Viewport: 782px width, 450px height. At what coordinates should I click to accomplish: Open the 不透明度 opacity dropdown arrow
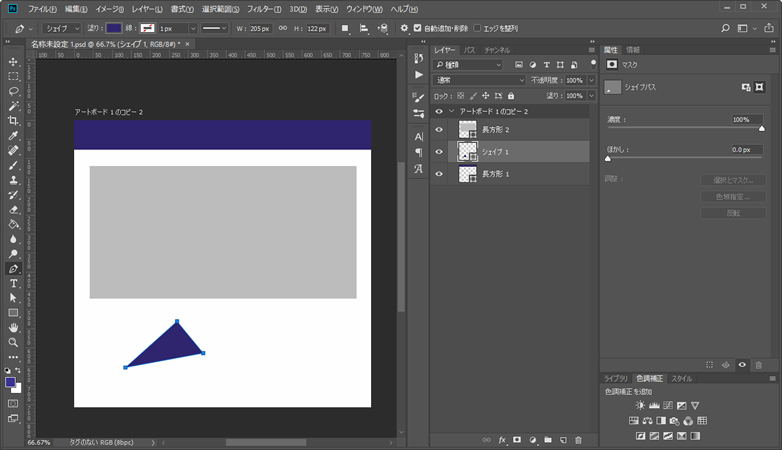point(591,80)
